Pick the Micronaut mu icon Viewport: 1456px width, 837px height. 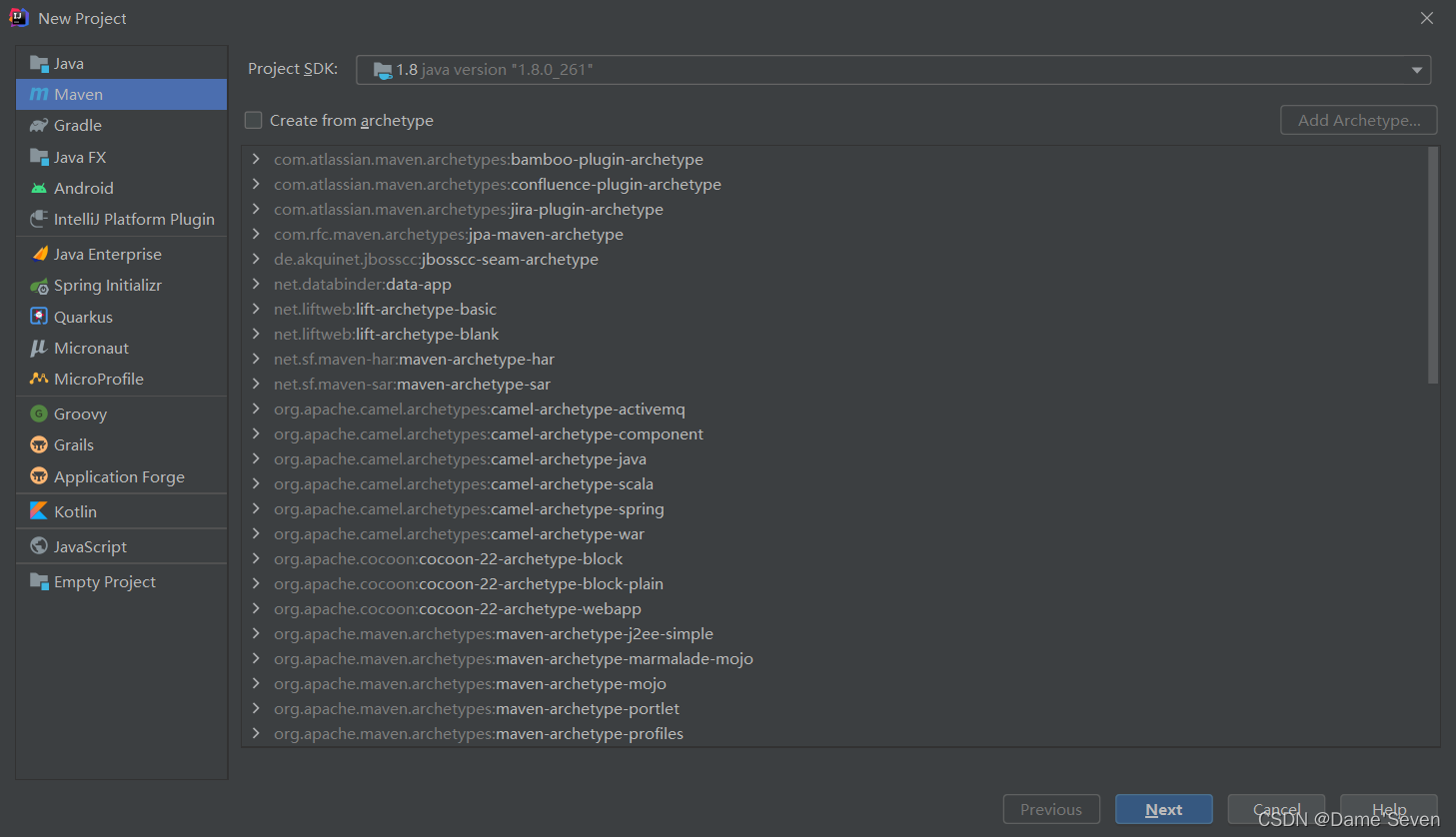tap(39, 348)
